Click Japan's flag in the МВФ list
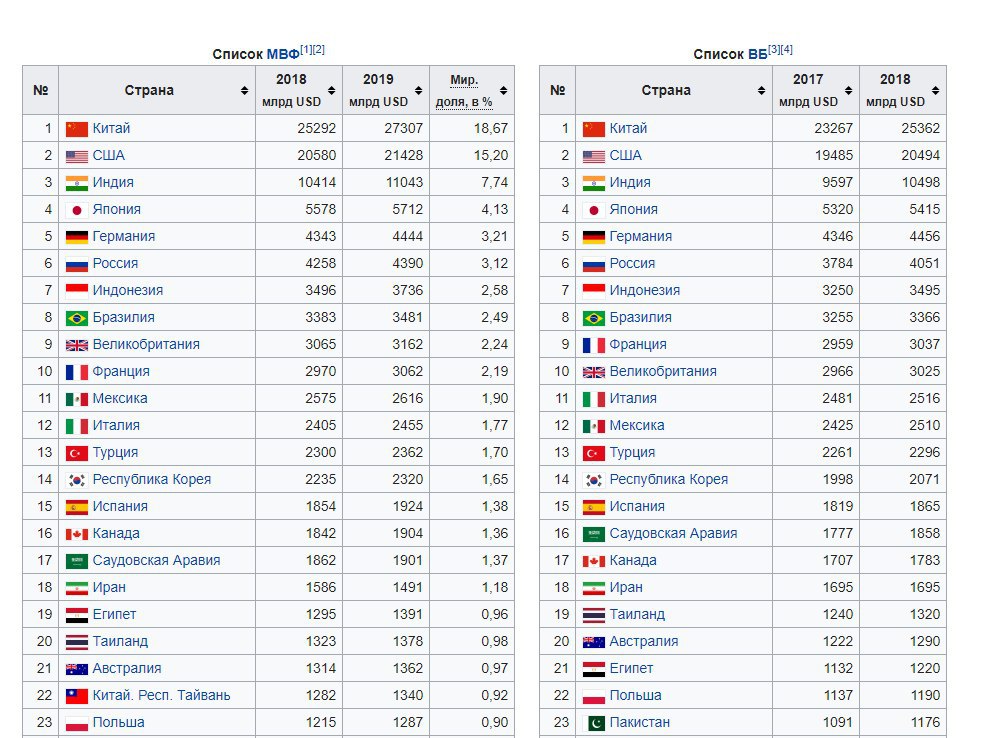Screen dimensions: 983x738 pos(77,210)
